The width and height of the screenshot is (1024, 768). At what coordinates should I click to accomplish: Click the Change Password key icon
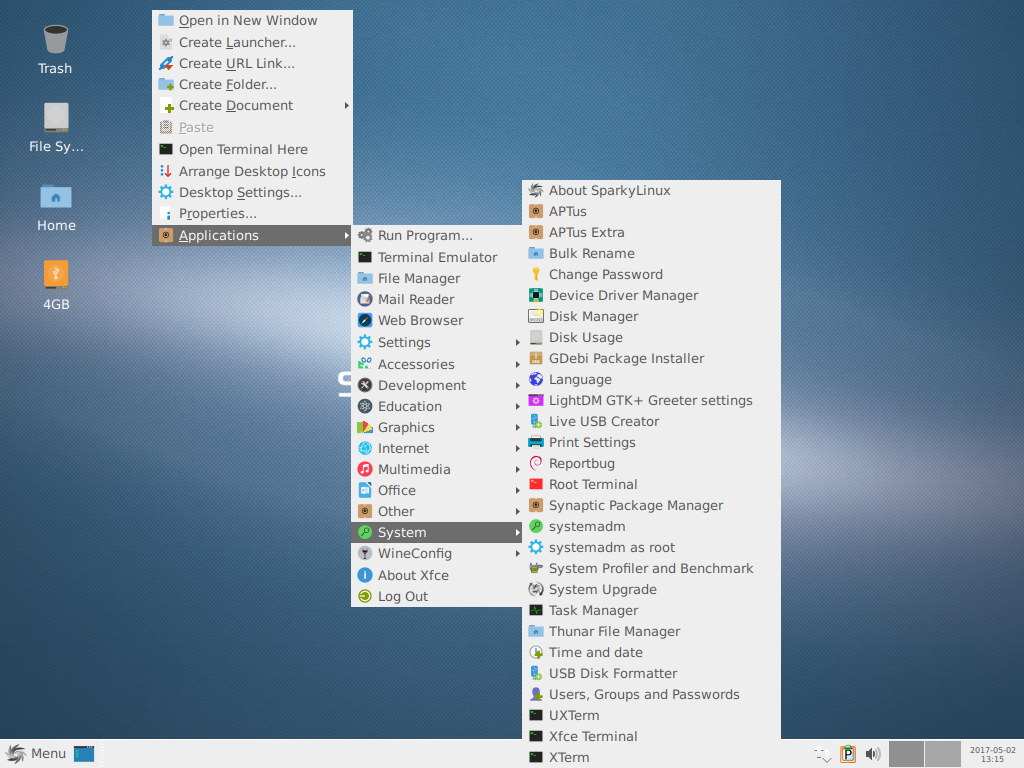click(536, 274)
